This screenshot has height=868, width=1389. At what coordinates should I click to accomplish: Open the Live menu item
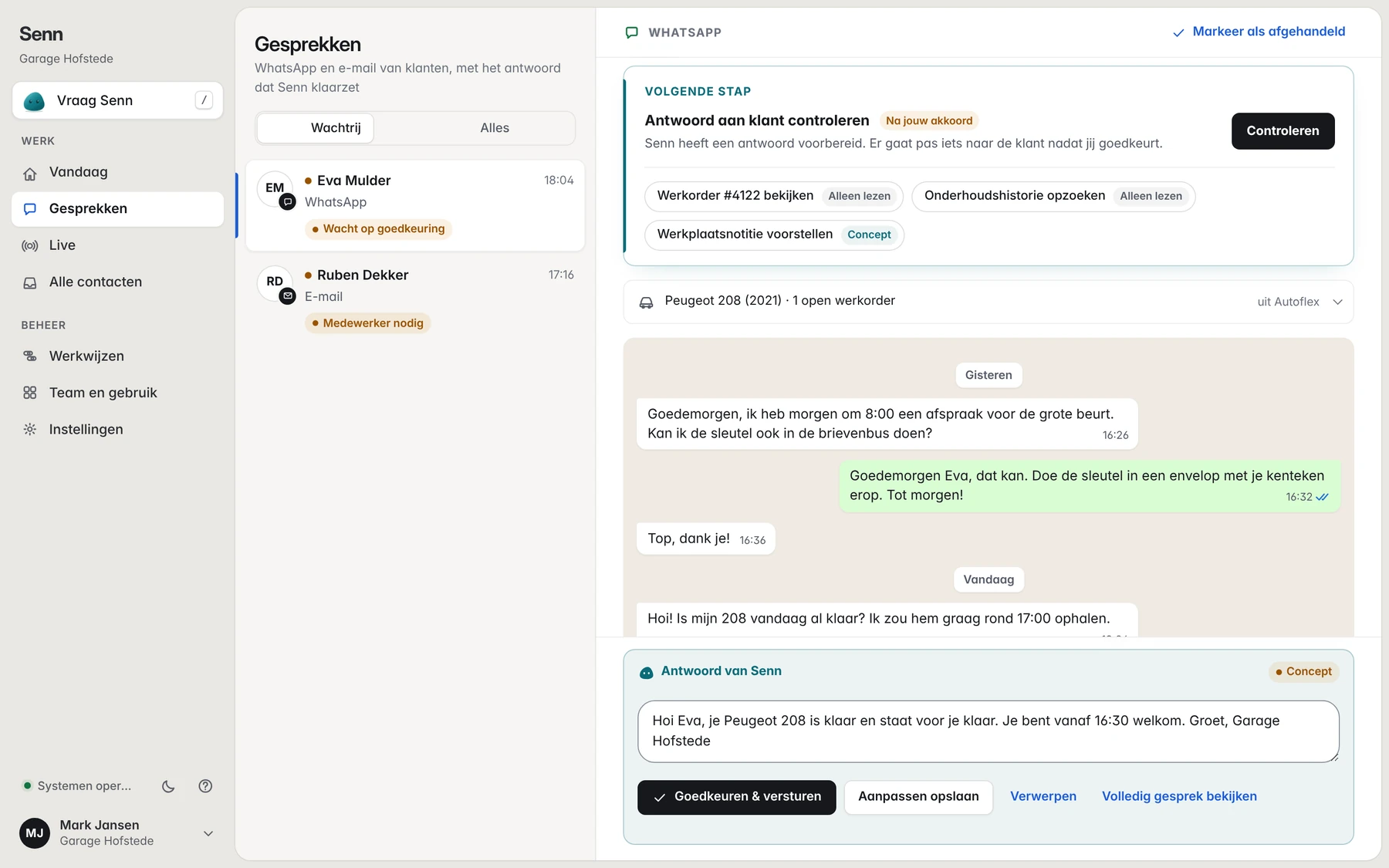(117, 245)
